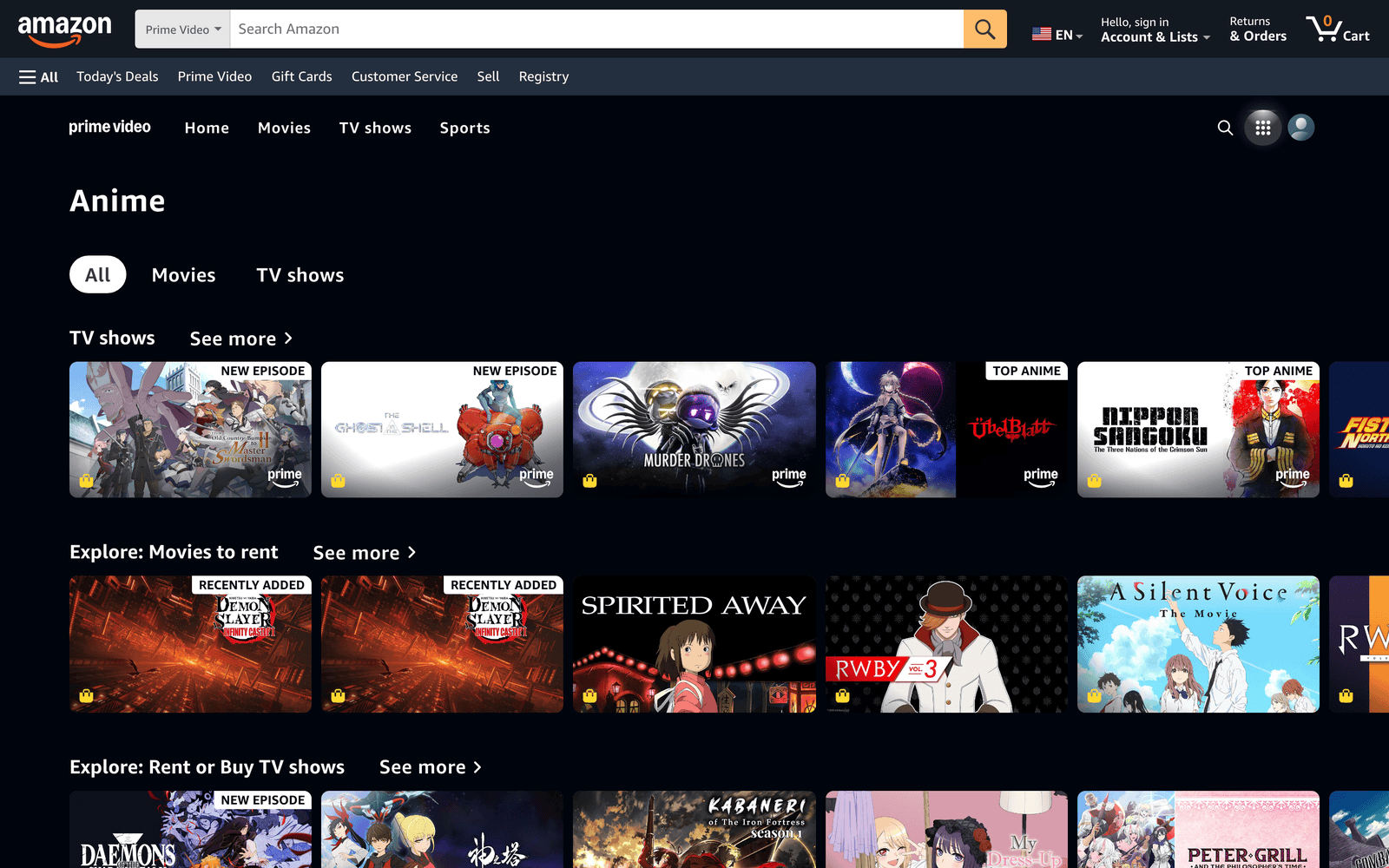Click store bag icon on Murder Drones
This screenshot has width=1389, height=868.
click(590, 481)
